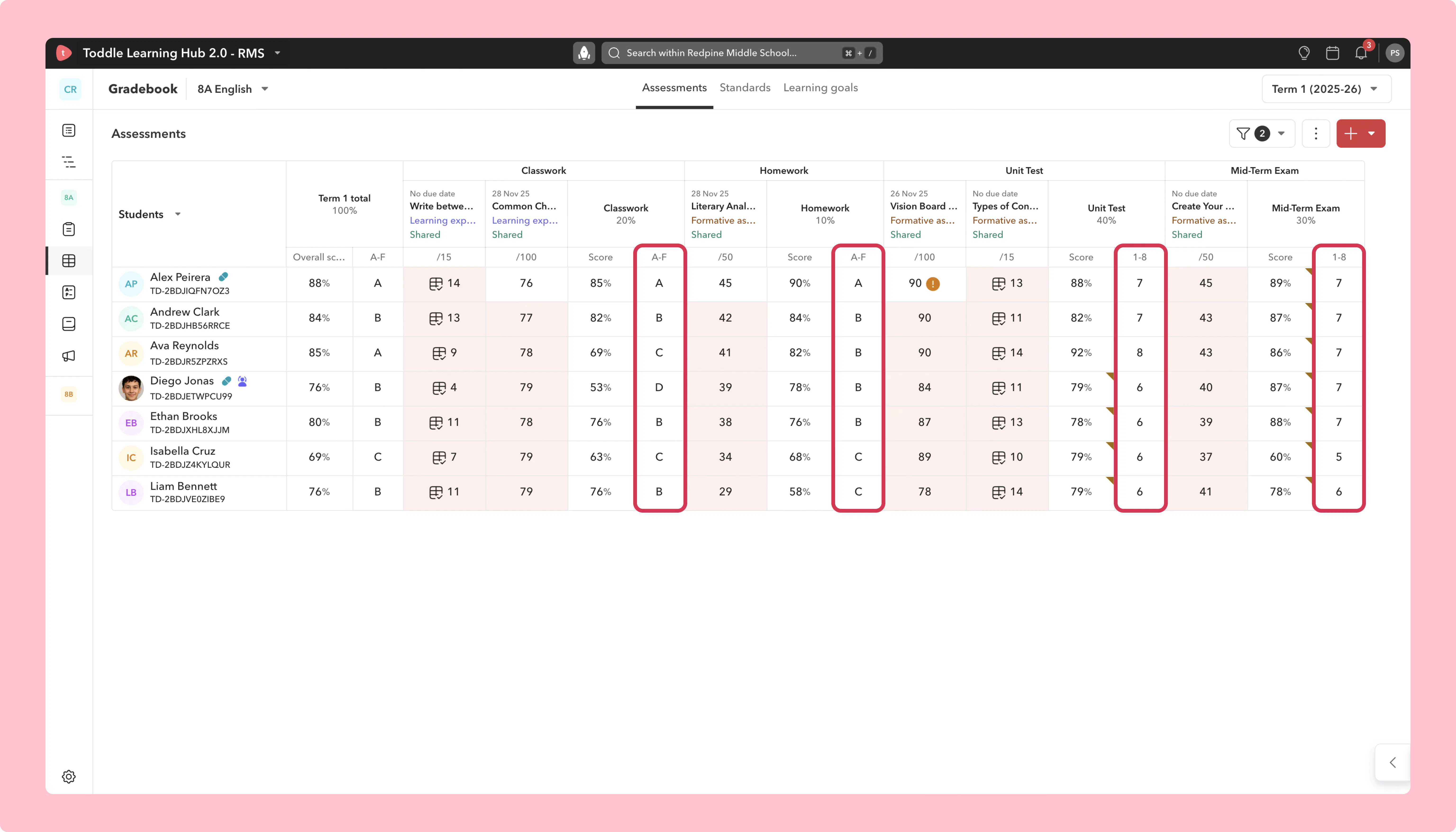The image size is (1456, 832).
Task: Open Alex Peirera's student row name
Action: click(180, 277)
